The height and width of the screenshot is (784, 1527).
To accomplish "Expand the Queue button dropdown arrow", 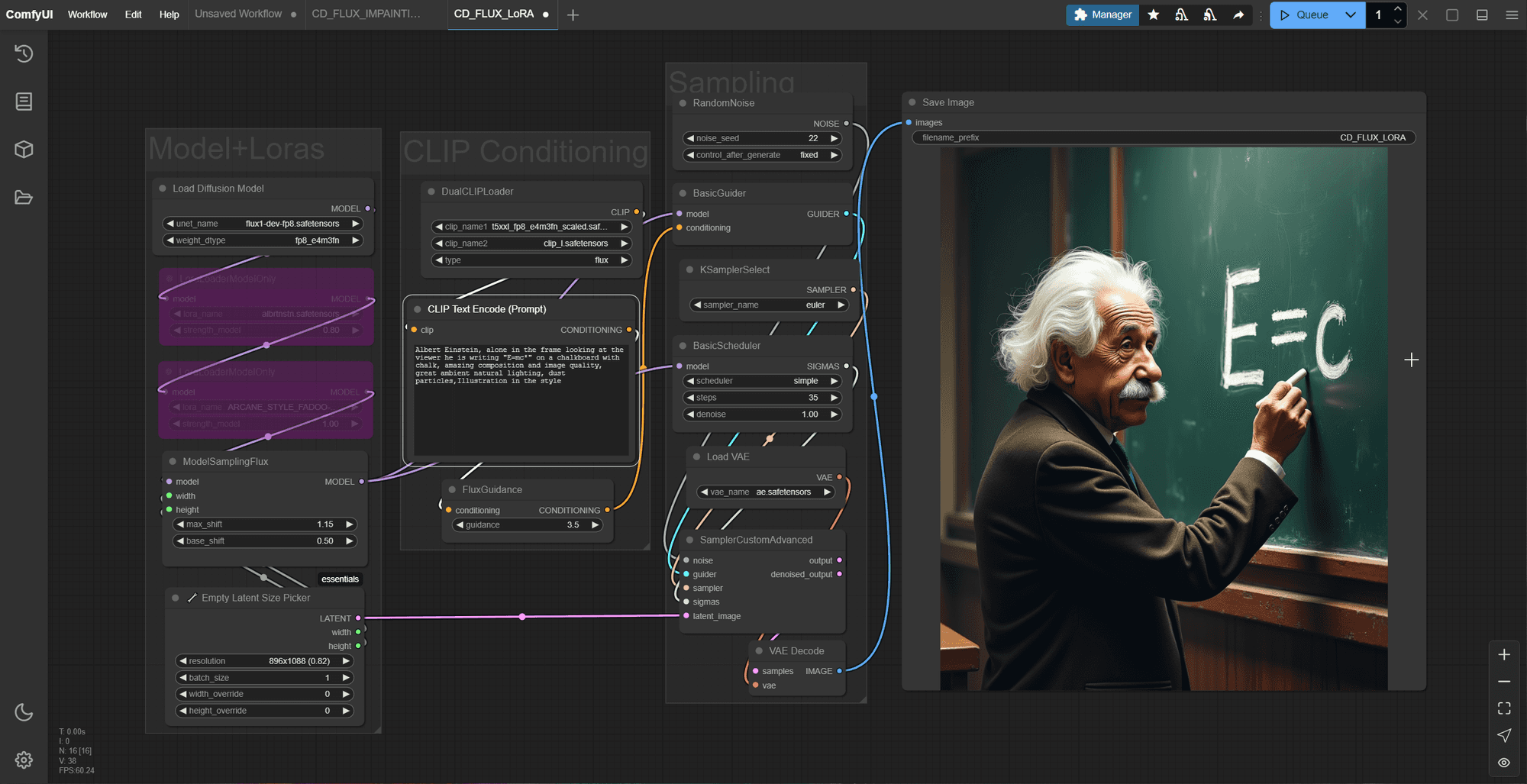I will pyautogui.click(x=1351, y=15).
